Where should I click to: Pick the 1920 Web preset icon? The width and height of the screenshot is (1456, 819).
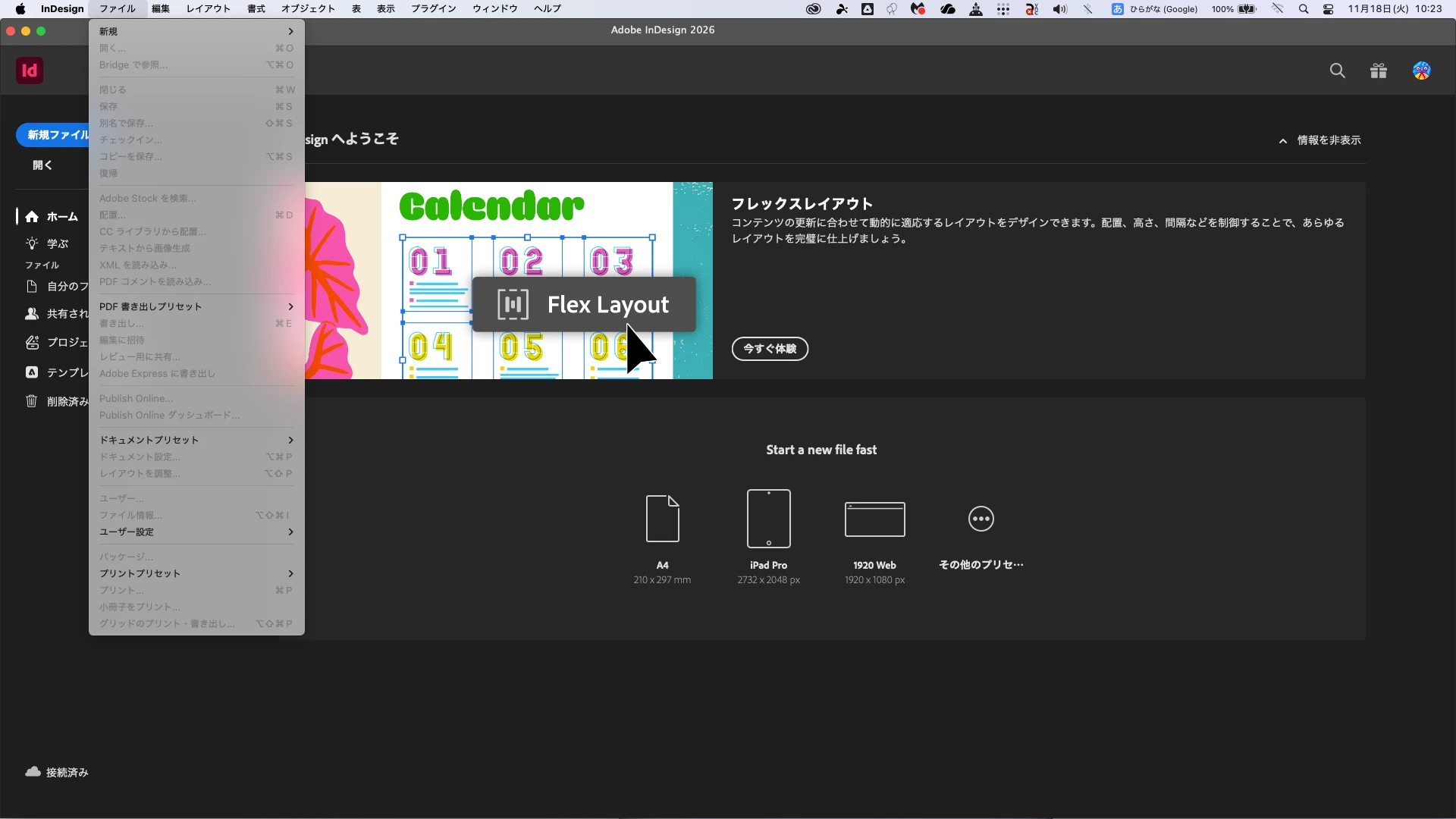(874, 519)
